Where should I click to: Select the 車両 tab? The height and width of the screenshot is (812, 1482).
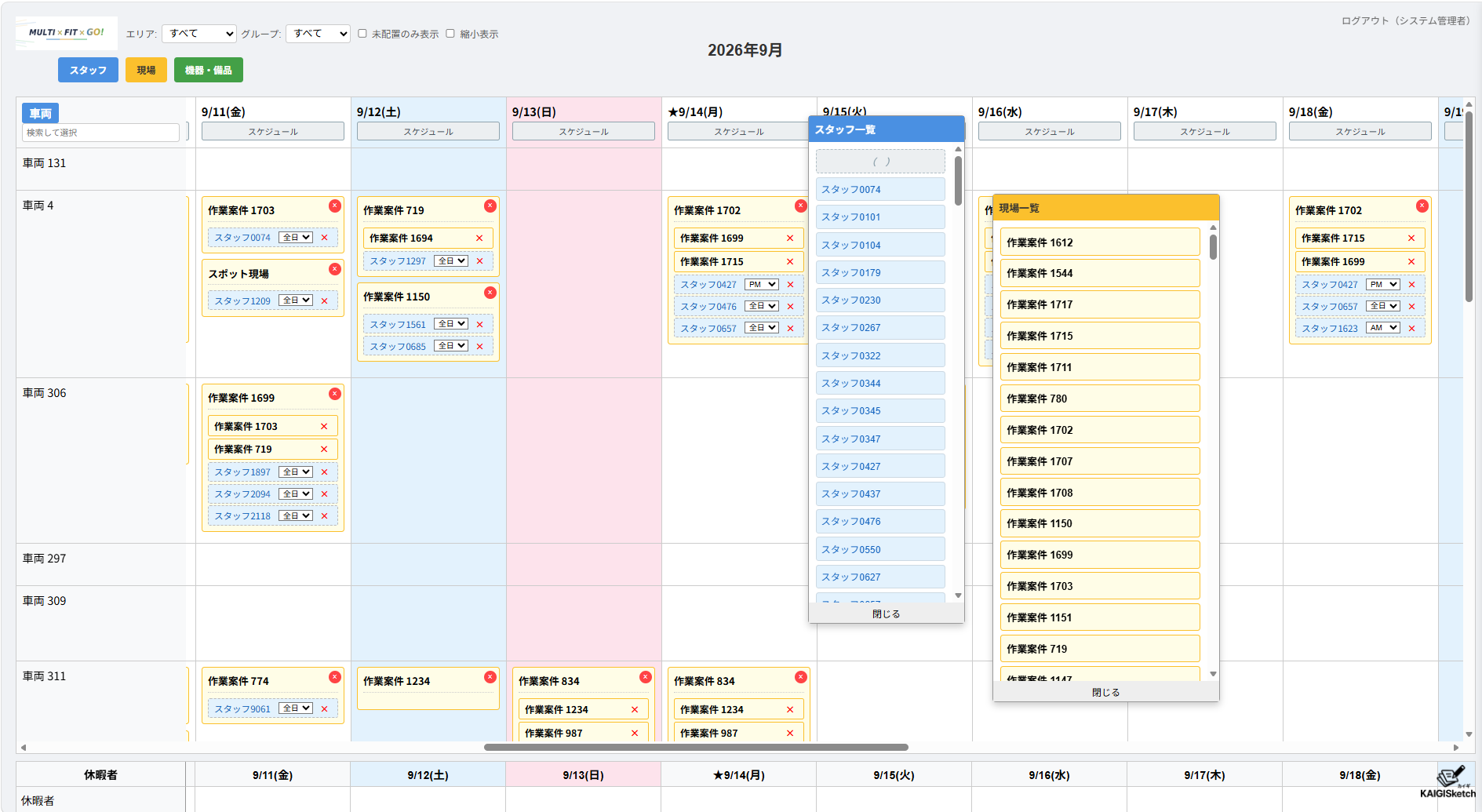tap(40, 113)
